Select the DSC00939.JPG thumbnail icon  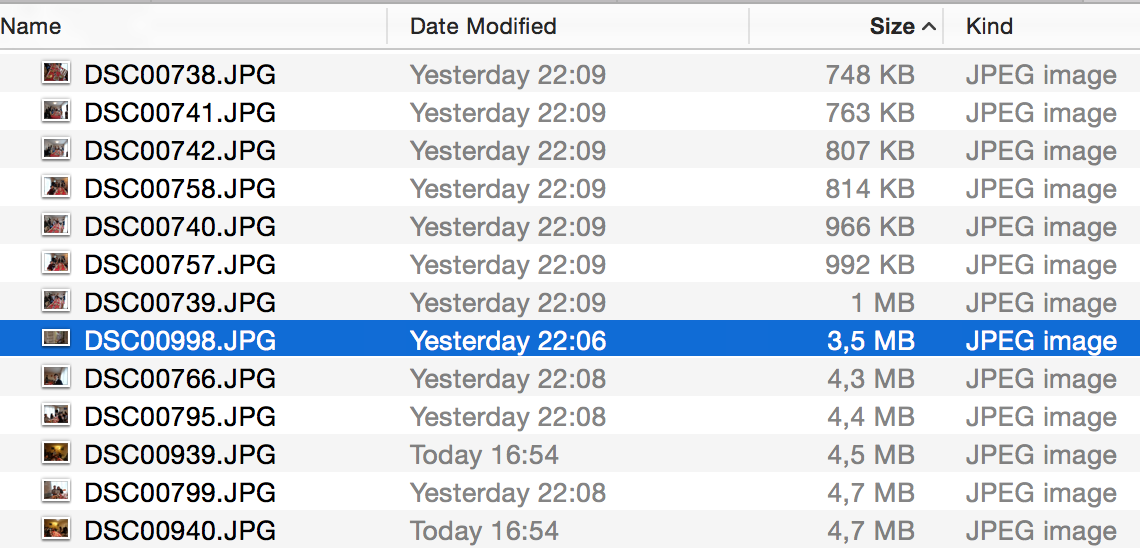click(56, 452)
